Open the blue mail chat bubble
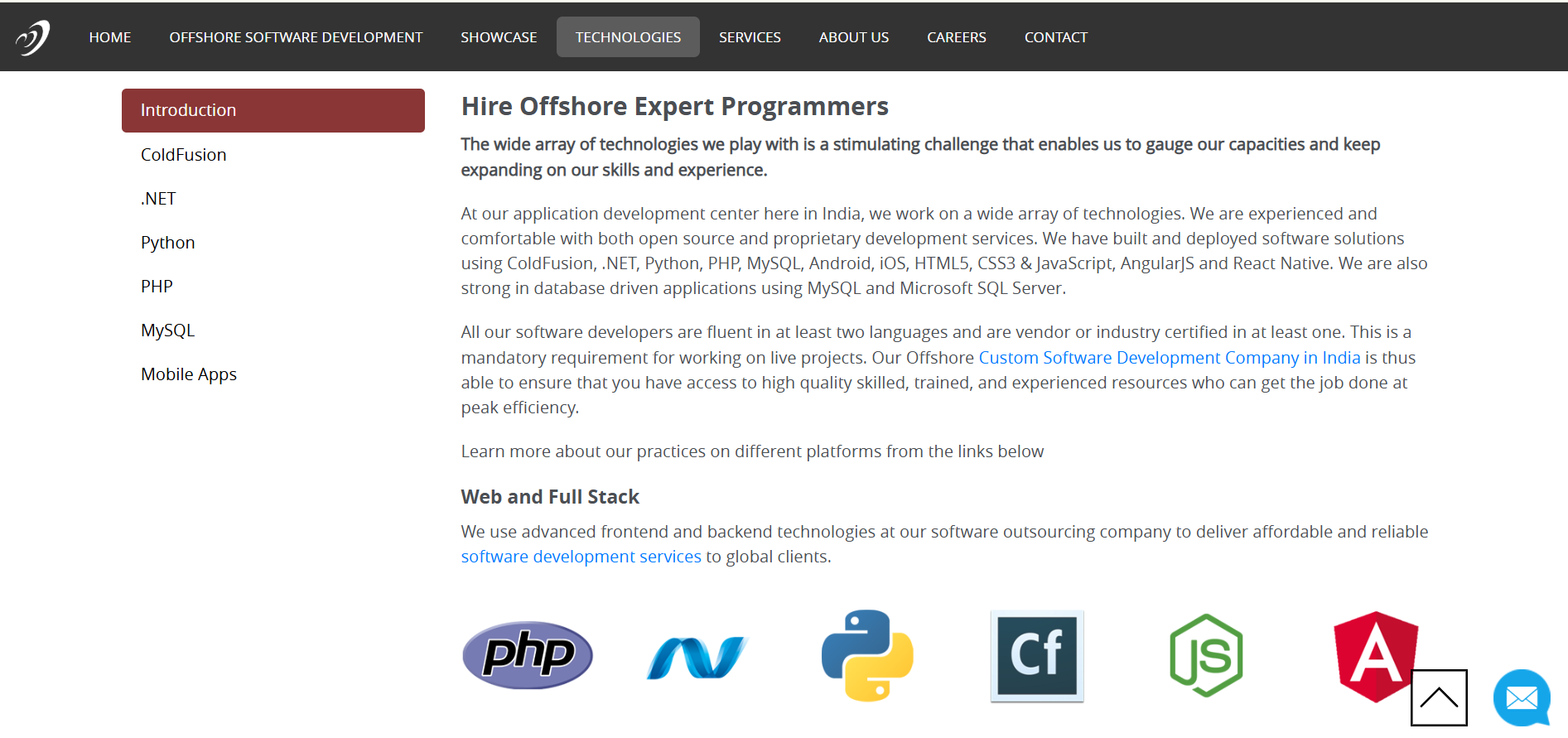Screen dimensions: 1568x738 pos(1522,697)
